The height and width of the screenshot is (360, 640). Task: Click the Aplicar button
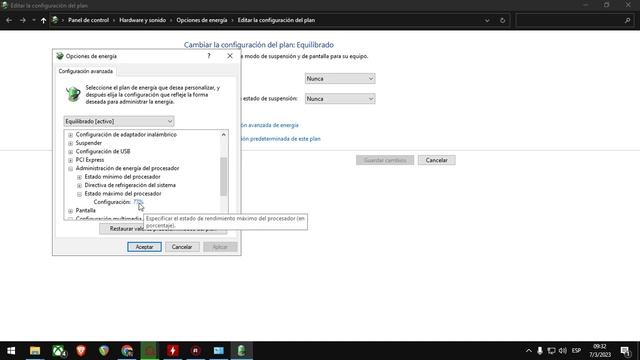point(220,247)
